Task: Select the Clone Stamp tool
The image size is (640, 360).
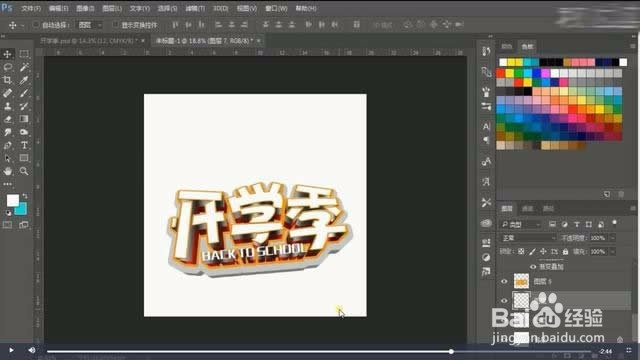Action: (x=7, y=106)
